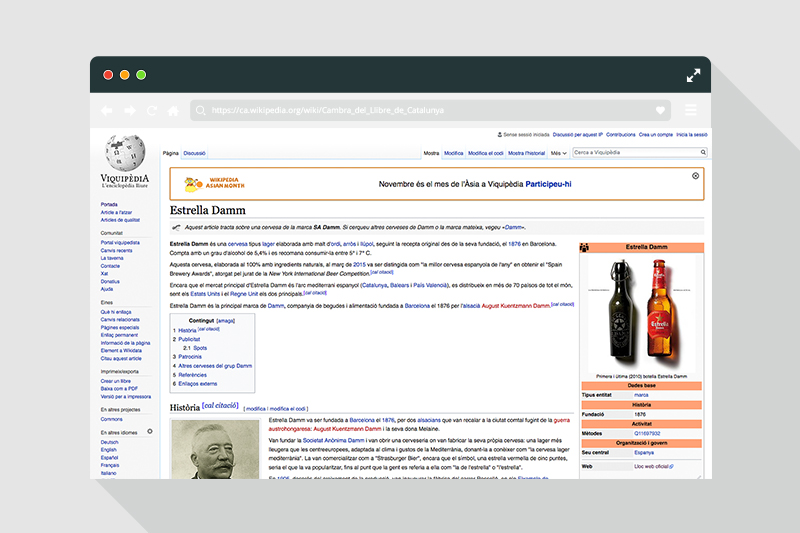Jump to Spots subsection in contents
800x533 pixels.
point(200,348)
